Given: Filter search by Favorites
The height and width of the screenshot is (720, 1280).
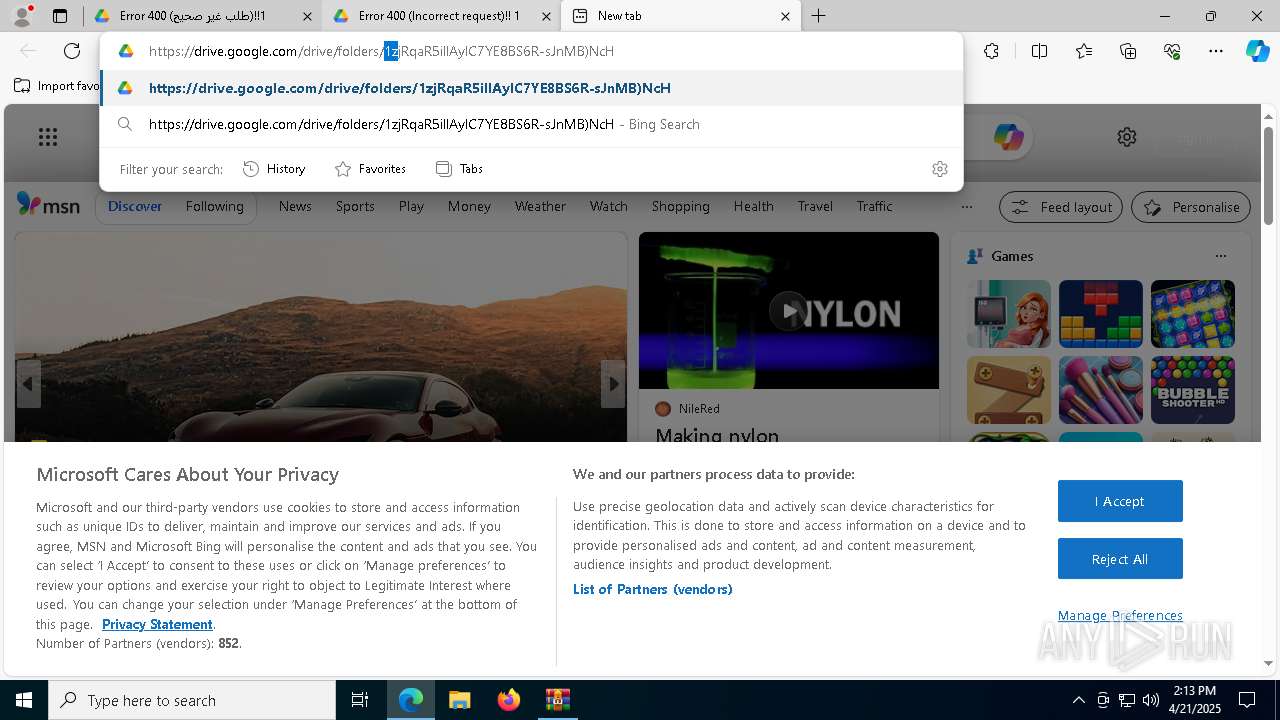Looking at the screenshot, I should 370,169.
